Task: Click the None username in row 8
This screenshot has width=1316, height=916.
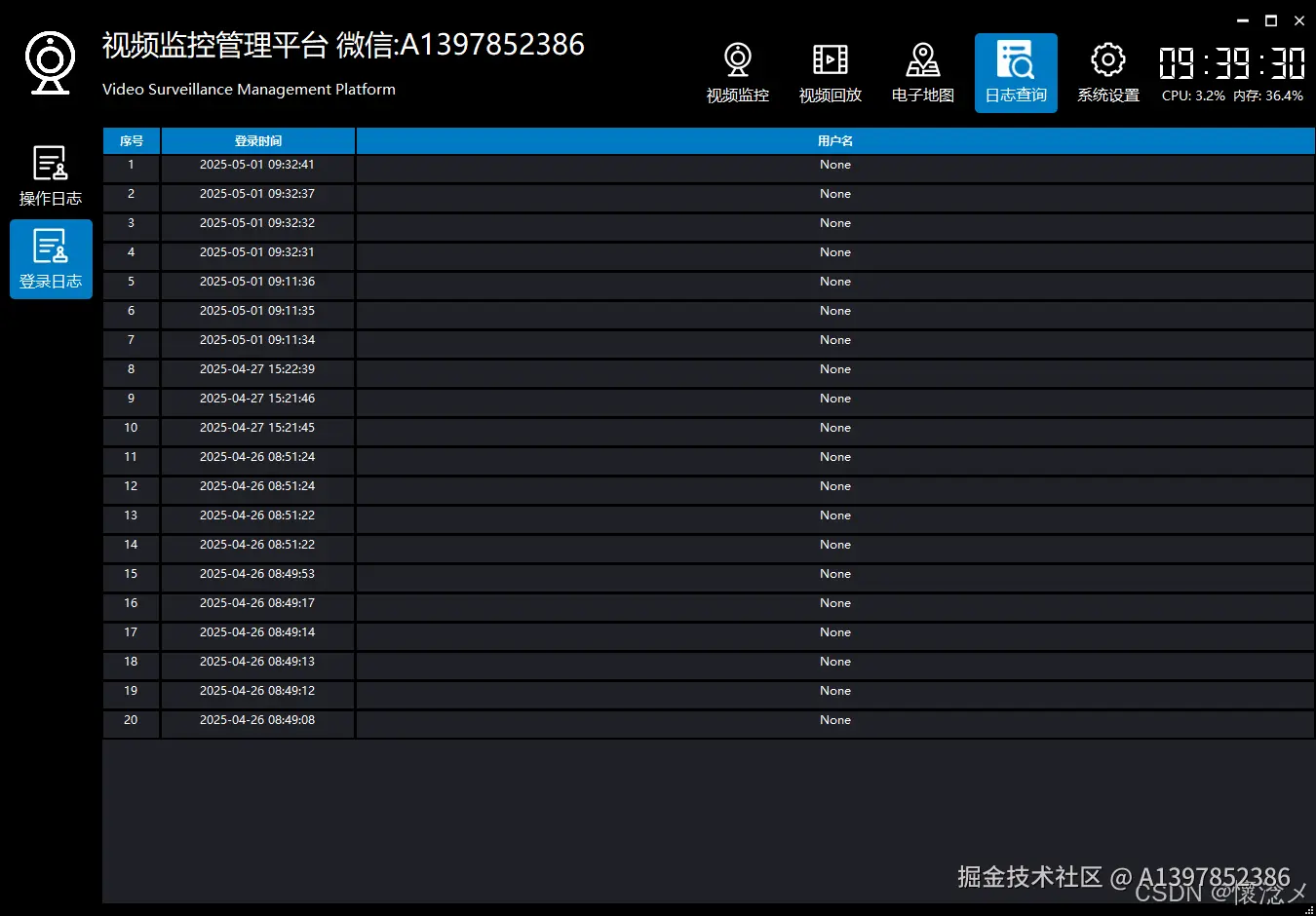Action: coord(835,369)
